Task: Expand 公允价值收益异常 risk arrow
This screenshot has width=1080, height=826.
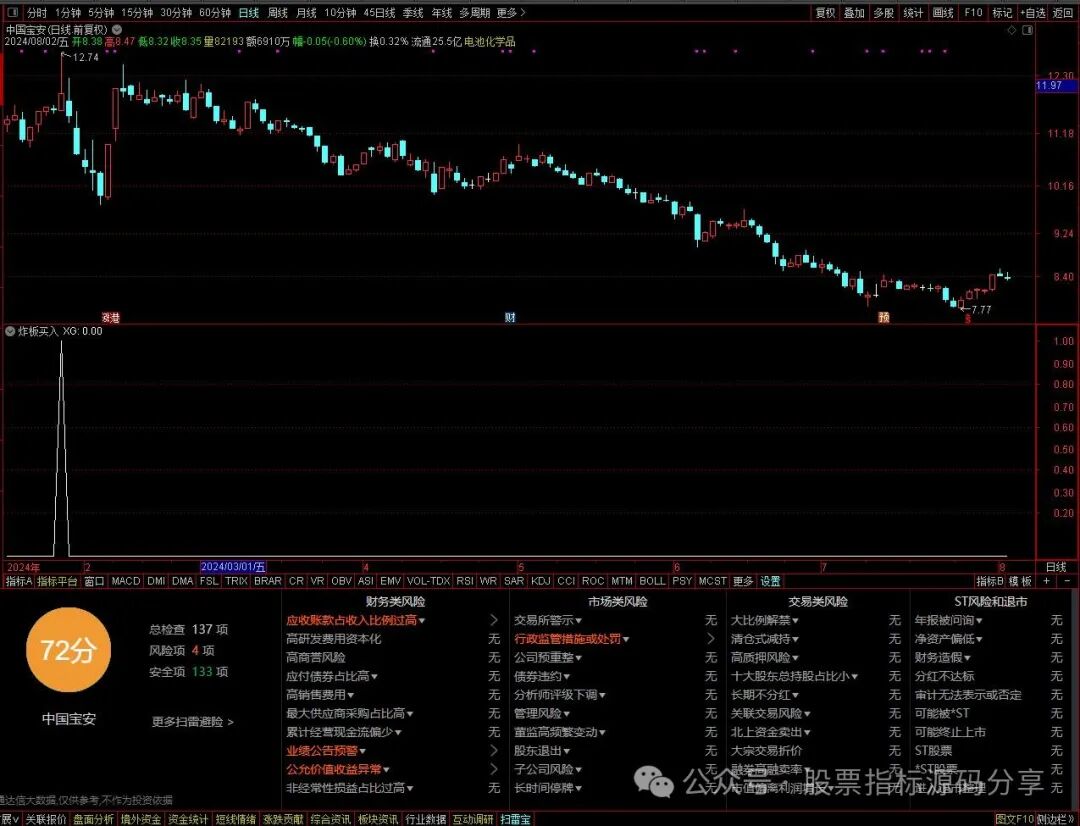Action: coord(493,770)
